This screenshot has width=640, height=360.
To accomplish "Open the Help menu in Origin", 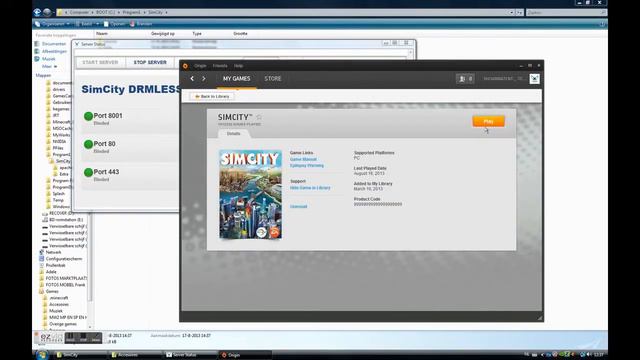I will [x=238, y=66].
